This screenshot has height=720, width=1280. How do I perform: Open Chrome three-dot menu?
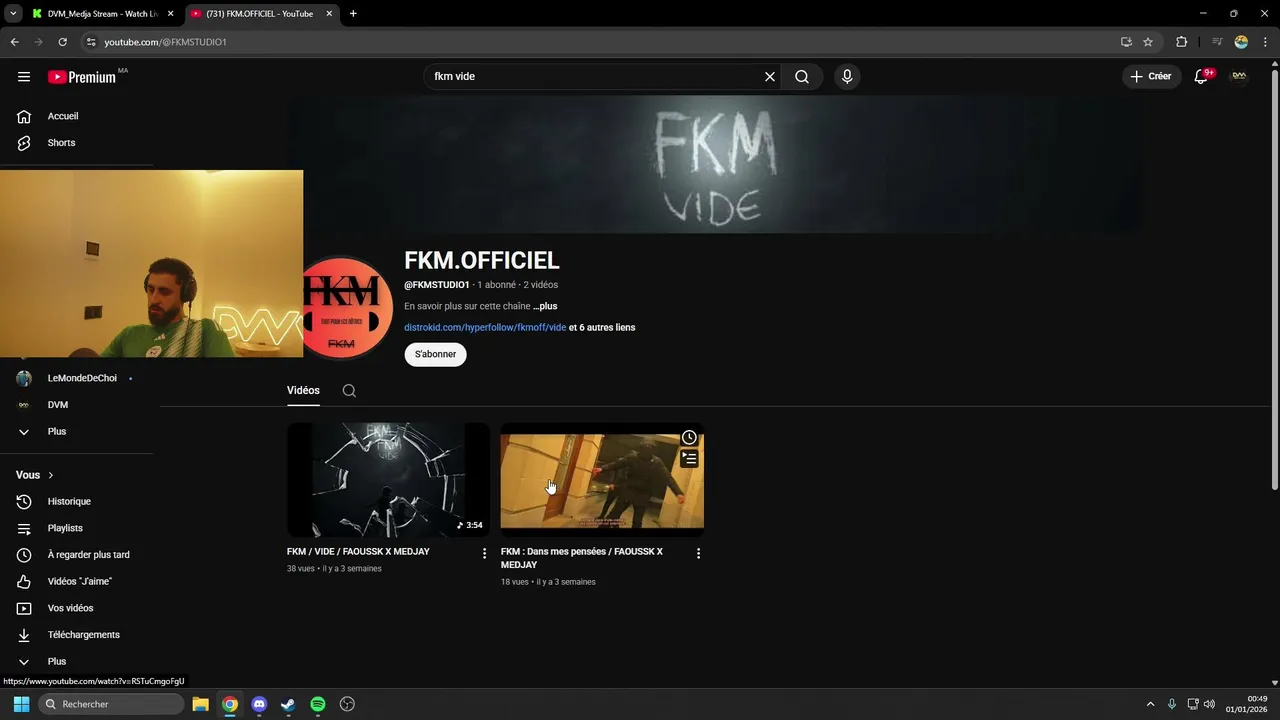[x=1266, y=42]
